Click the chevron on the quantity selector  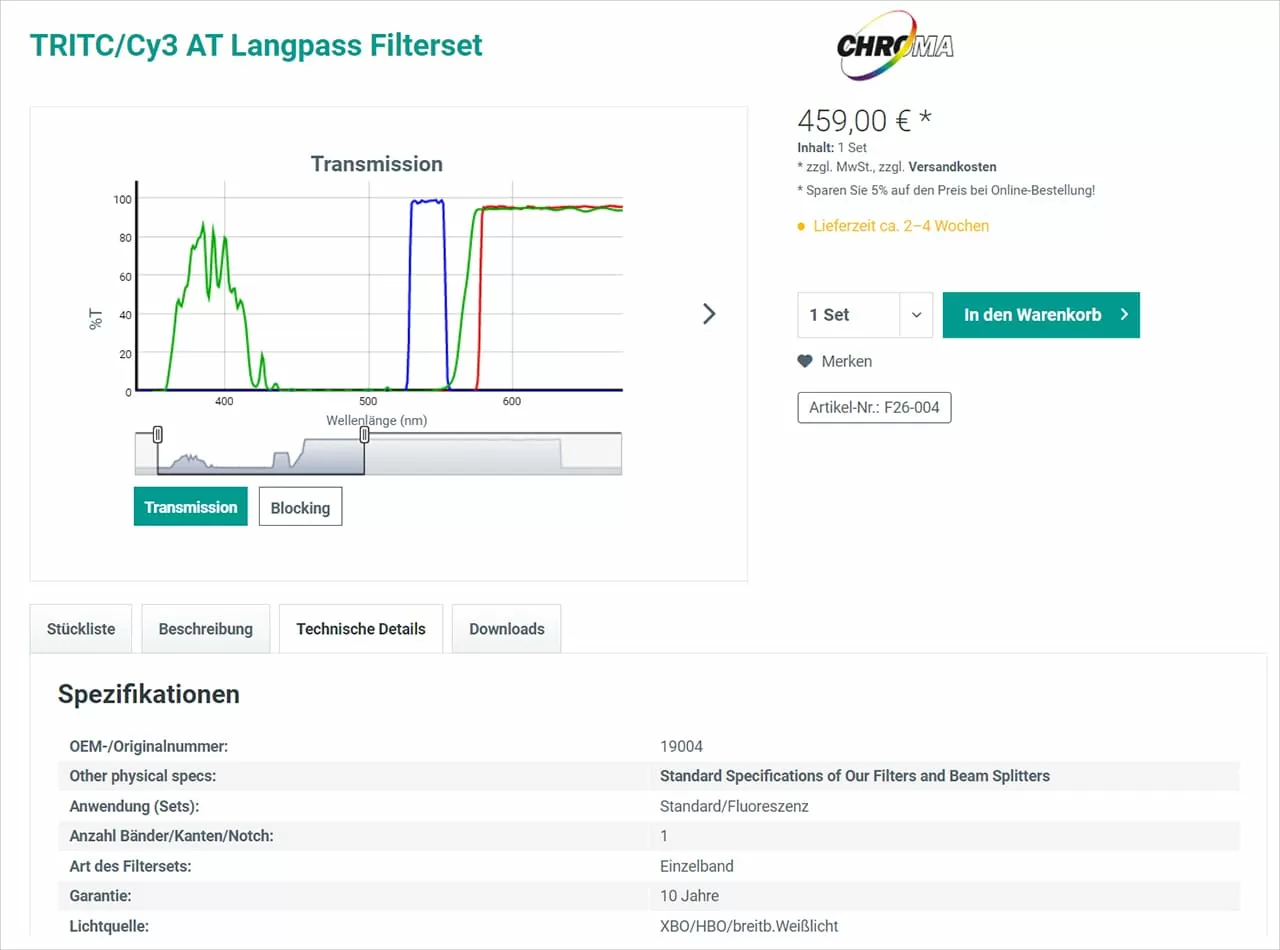[916, 315]
